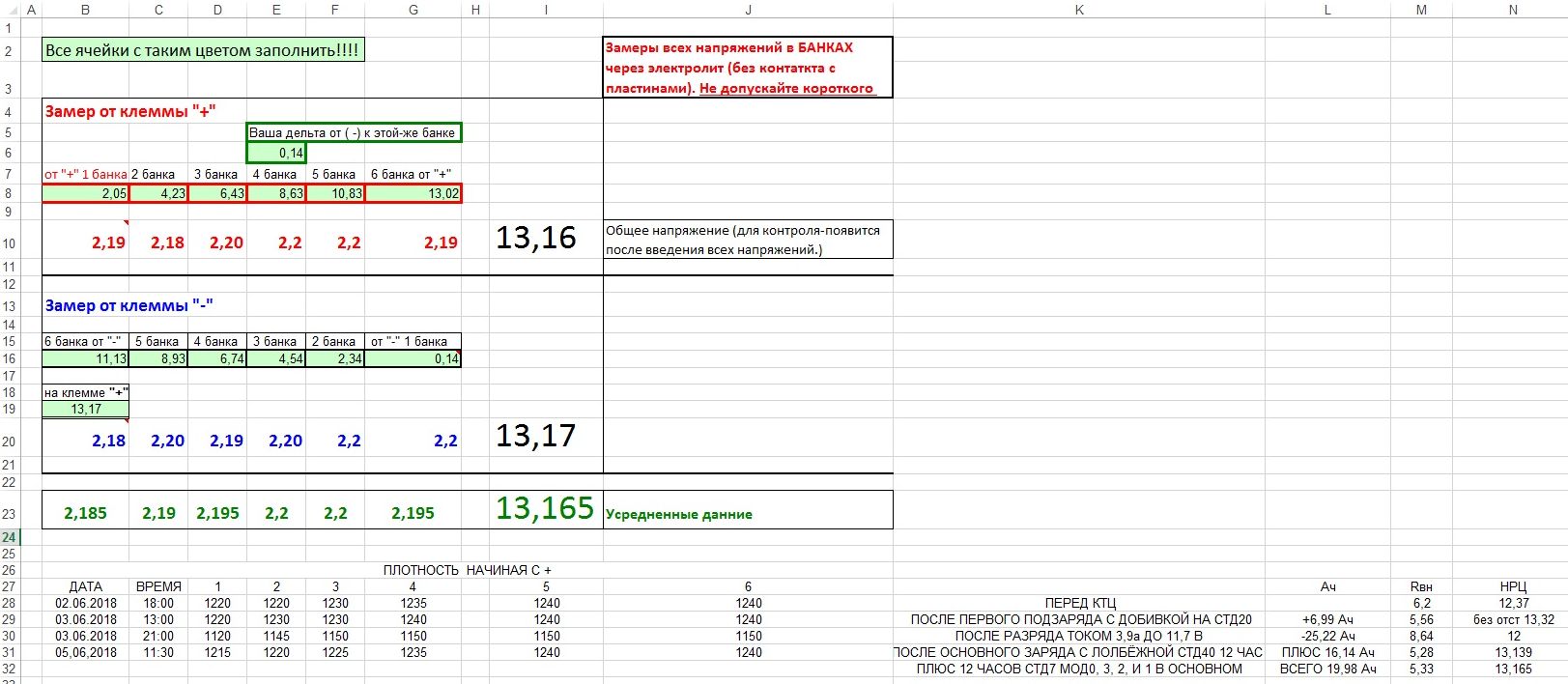The height and width of the screenshot is (684, 1568).
Task: Click the 'ПЕРЕД КТЦ' cell
Action: (x=1079, y=603)
